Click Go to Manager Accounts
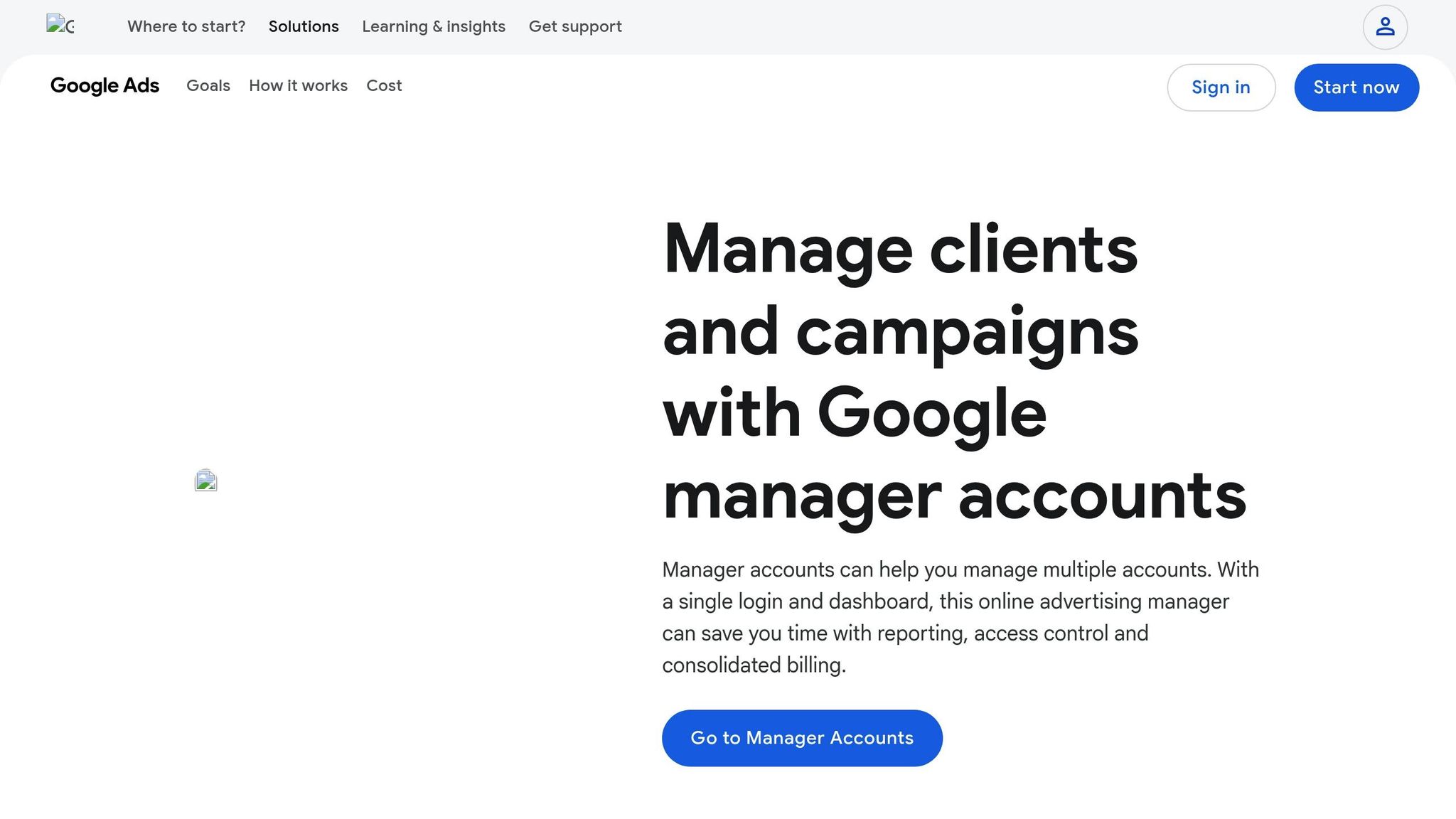The height and width of the screenshot is (819, 1456). tap(801, 738)
